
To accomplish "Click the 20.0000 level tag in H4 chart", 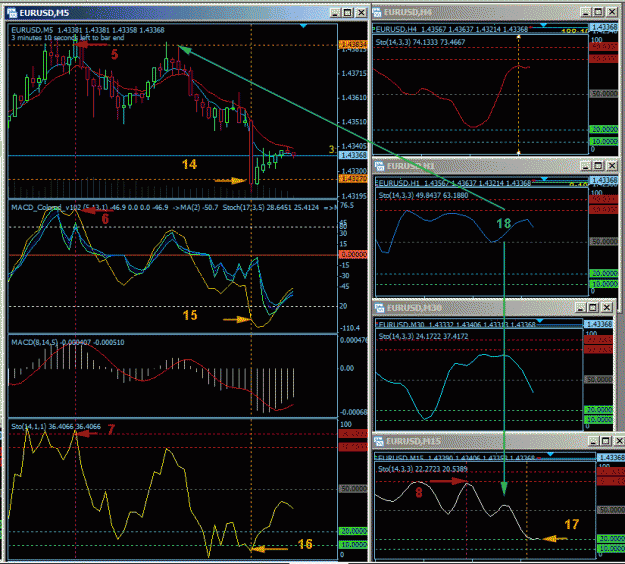I will tap(604, 130).
